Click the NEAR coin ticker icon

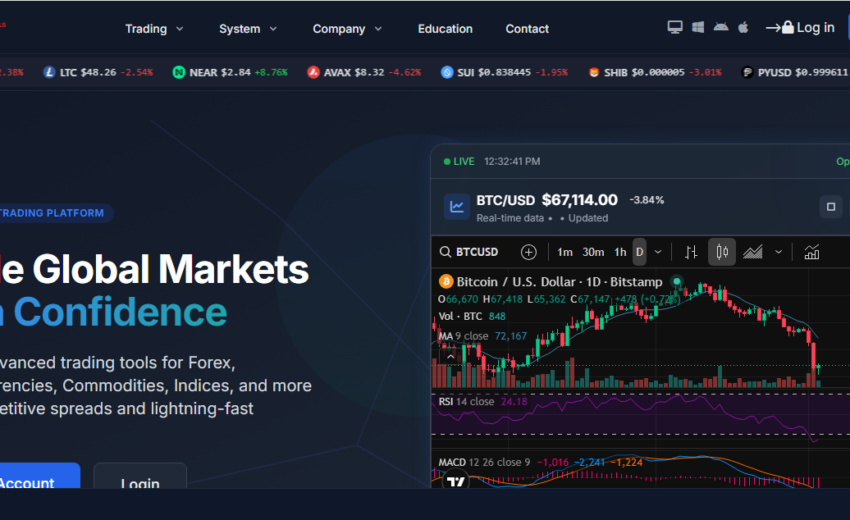(178, 72)
